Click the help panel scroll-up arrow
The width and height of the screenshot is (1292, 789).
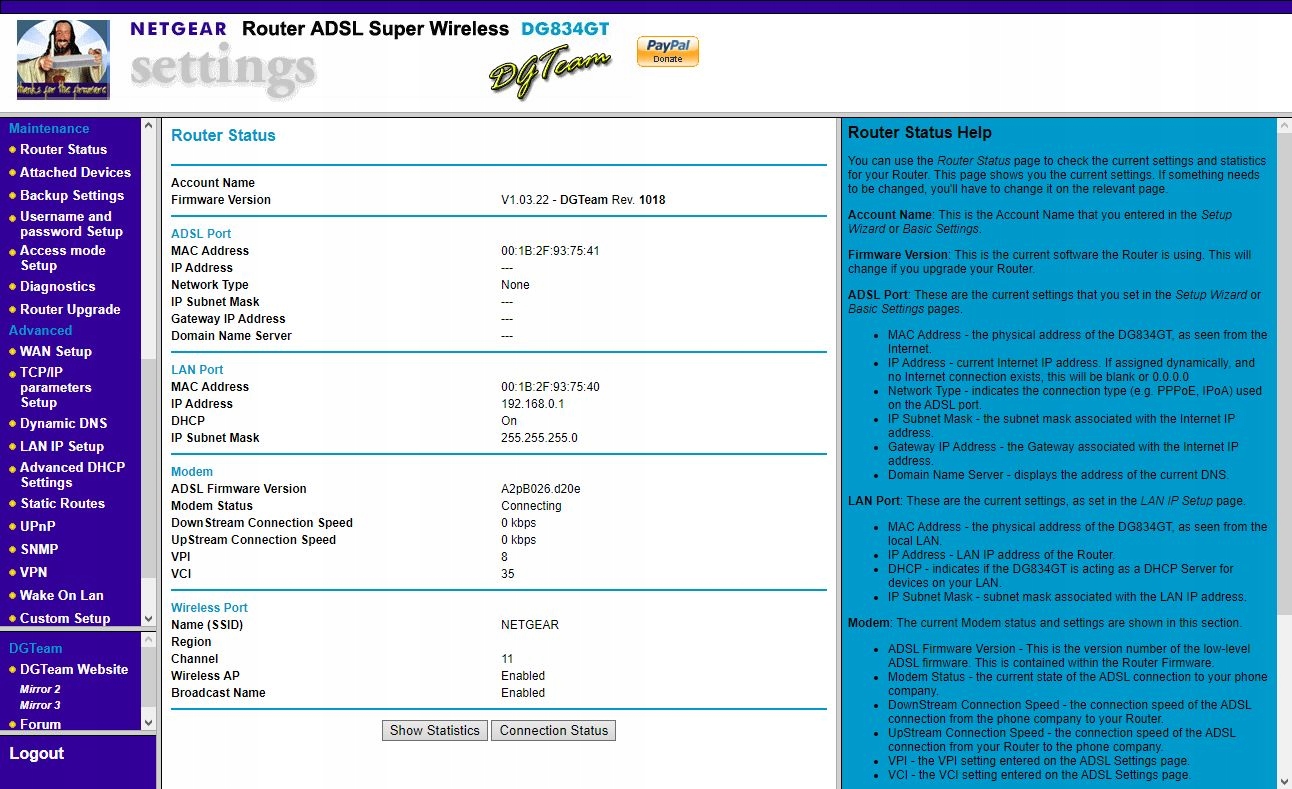[x=1284, y=126]
